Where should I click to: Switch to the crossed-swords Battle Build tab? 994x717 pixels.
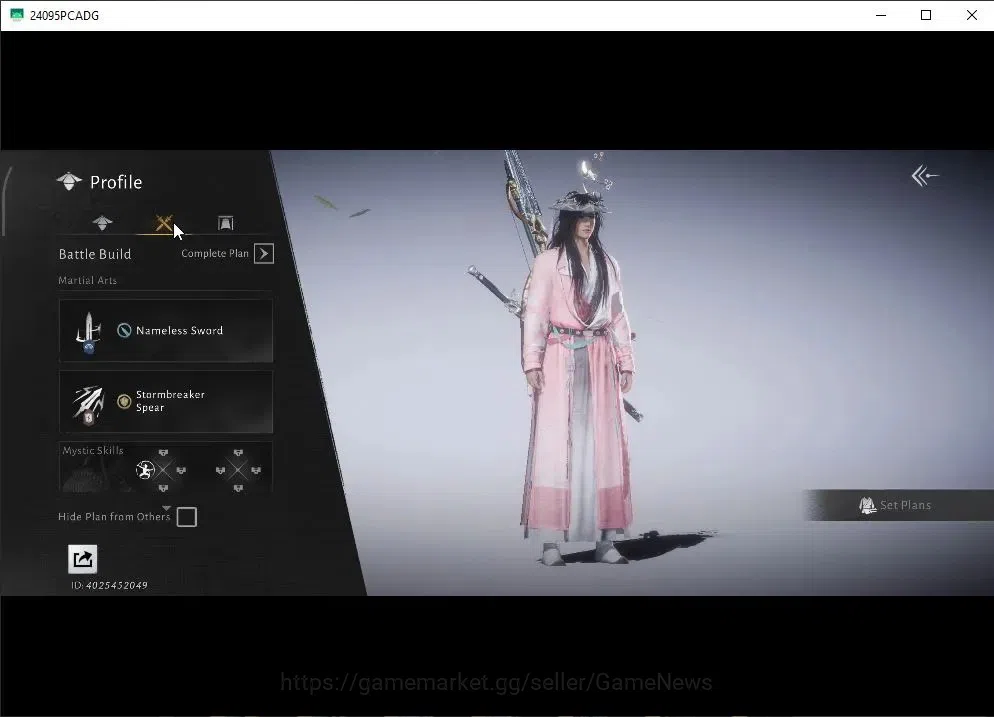click(164, 223)
